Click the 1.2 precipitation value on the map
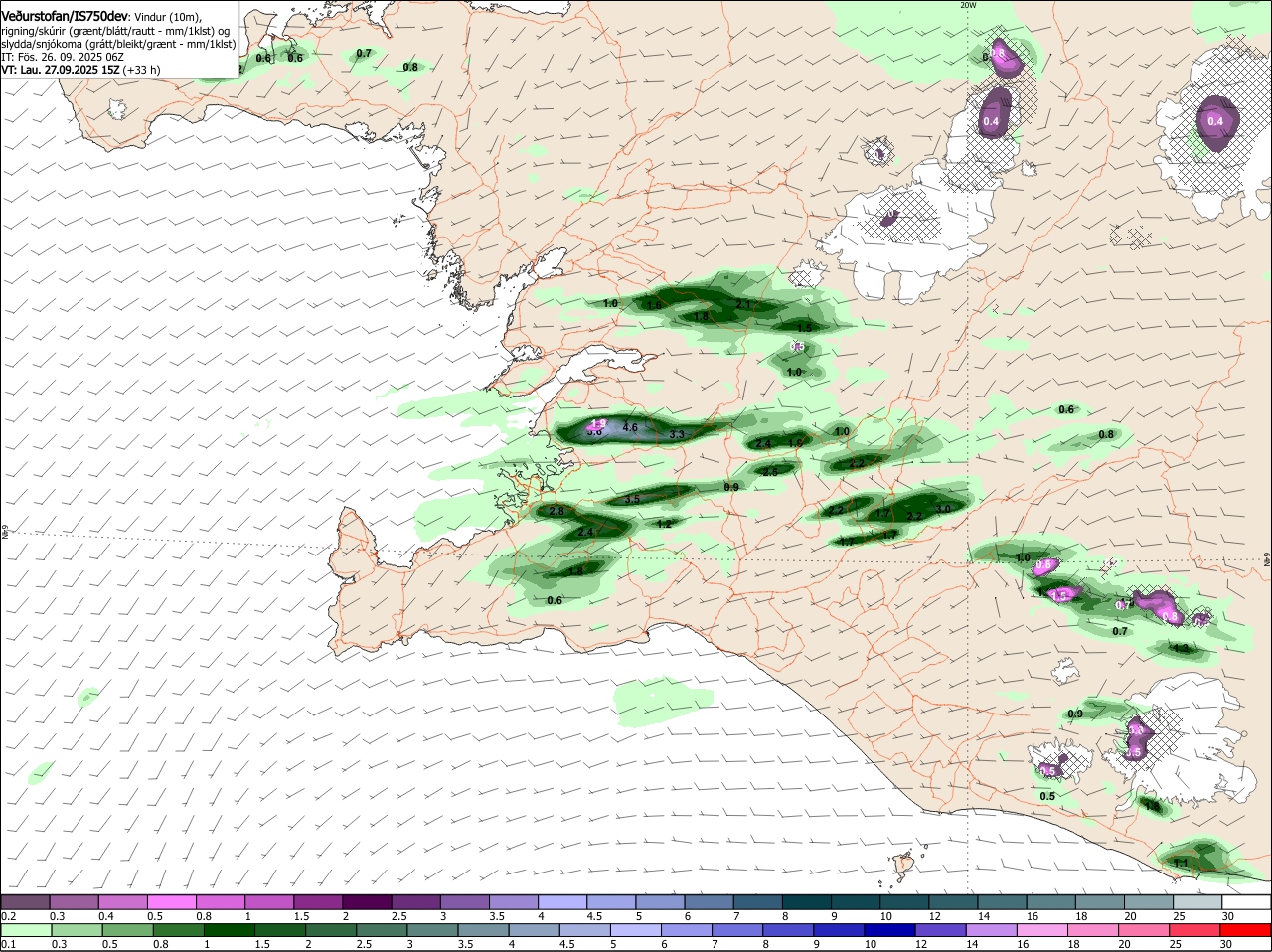 pyautogui.click(x=664, y=524)
